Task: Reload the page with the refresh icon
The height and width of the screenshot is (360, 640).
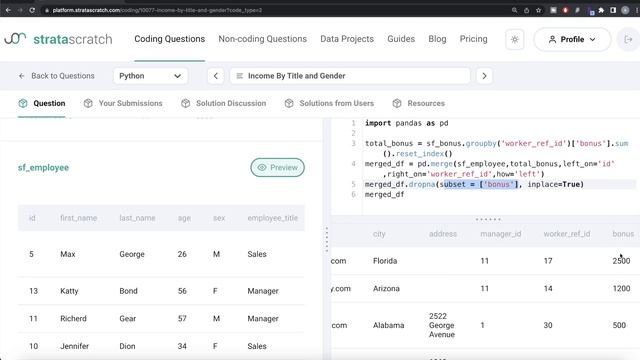Action: point(32,10)
